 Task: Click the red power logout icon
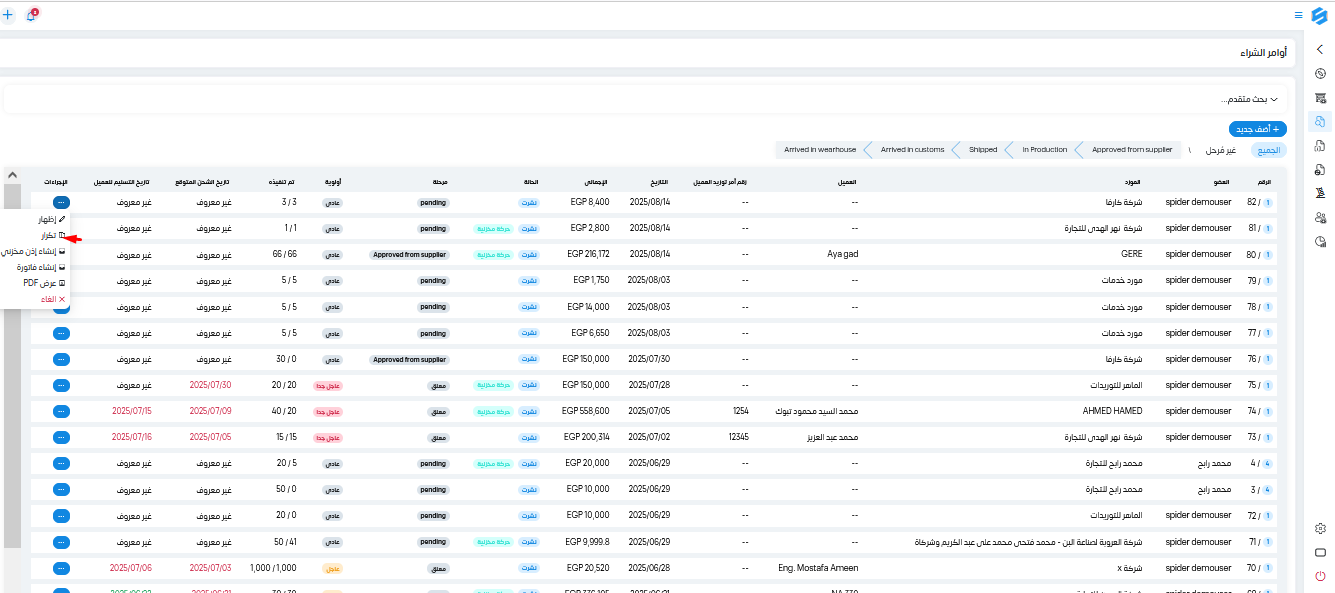click(x=1320, y=576)
